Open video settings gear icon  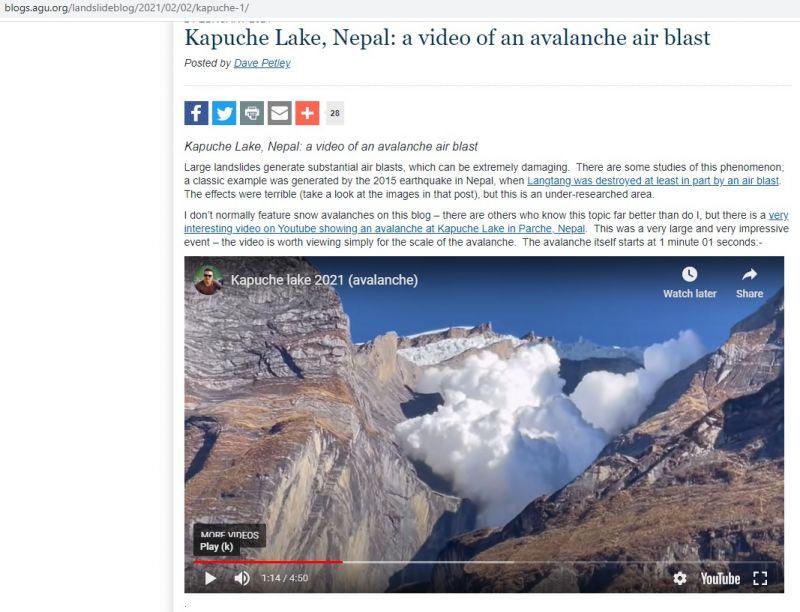[x=680, y=578]
